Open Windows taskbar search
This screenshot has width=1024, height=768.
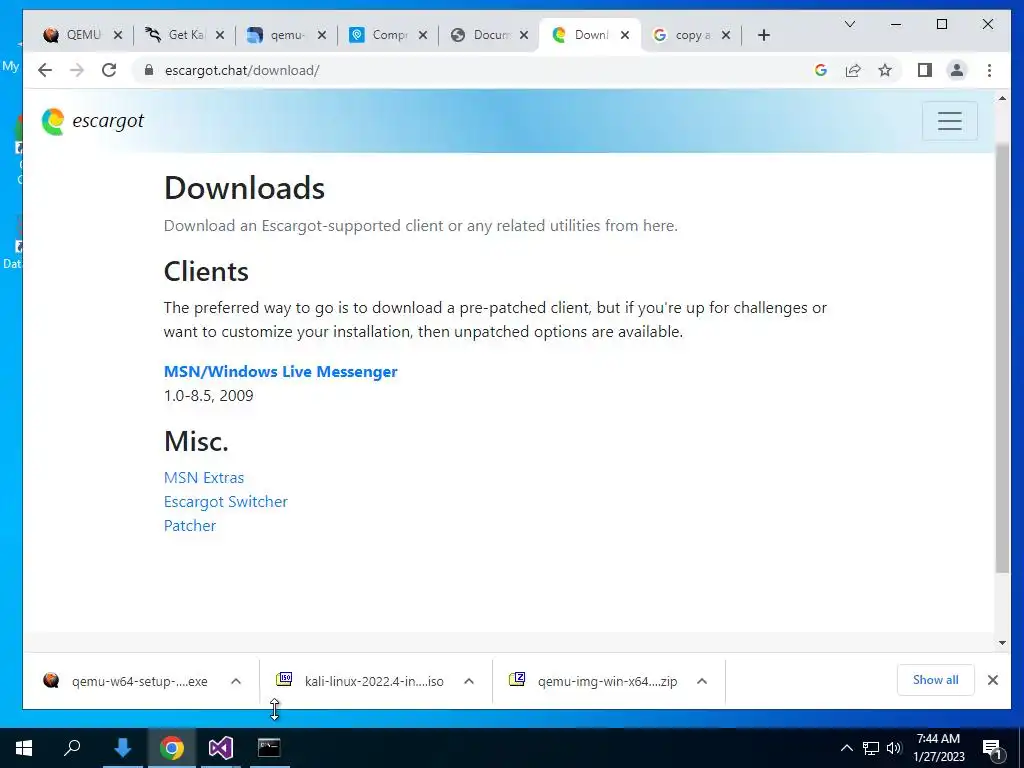click(72, 748)
